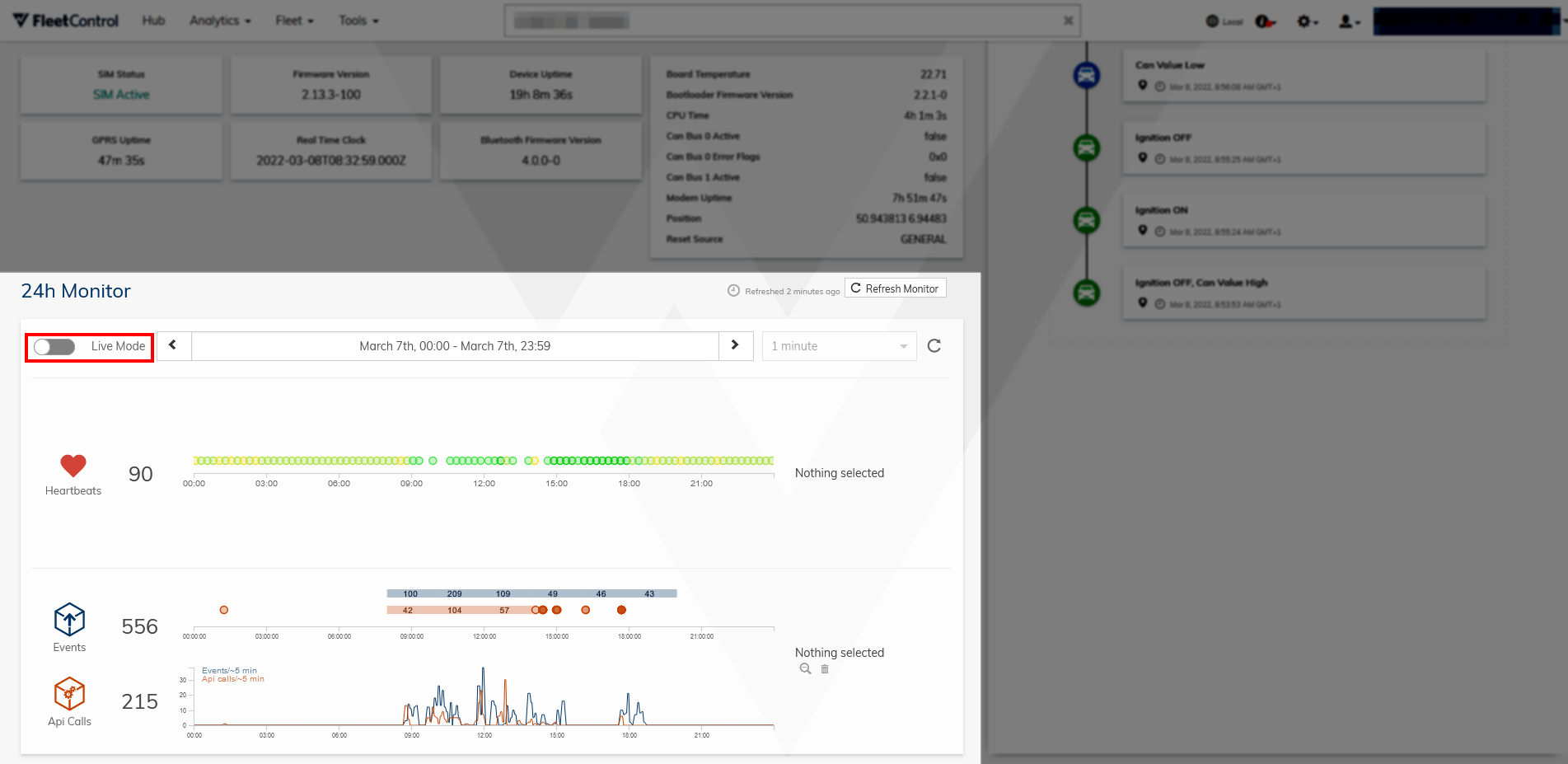Click green car icon for Ignition OFF, Can Value High
This screenshot has height=764, width=1568.
click(x=1087, y=293)
